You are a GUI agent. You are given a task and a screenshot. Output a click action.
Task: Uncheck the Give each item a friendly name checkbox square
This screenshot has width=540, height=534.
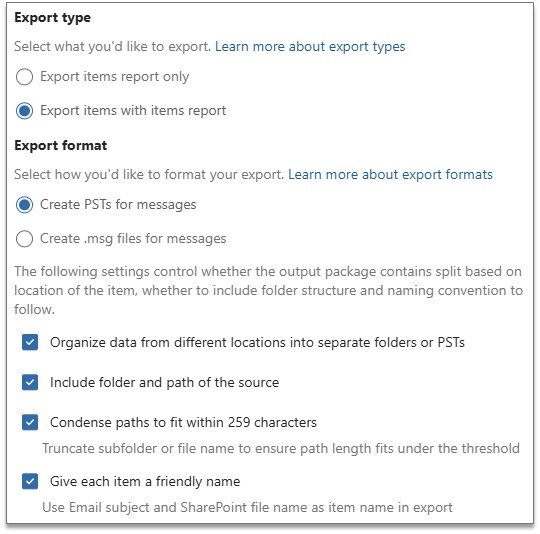tap(30, 481)
